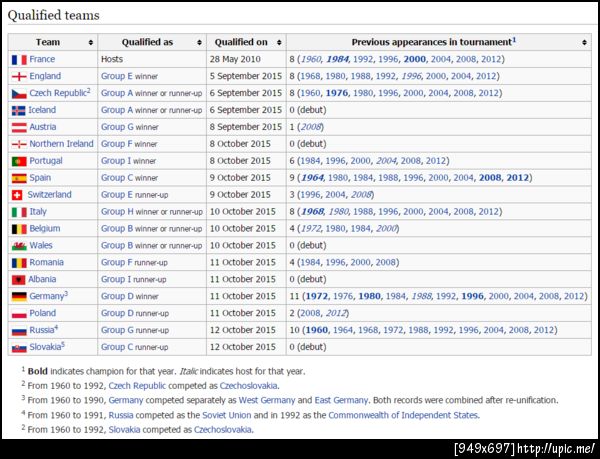Follow Group I link in Portugal row

115,161
